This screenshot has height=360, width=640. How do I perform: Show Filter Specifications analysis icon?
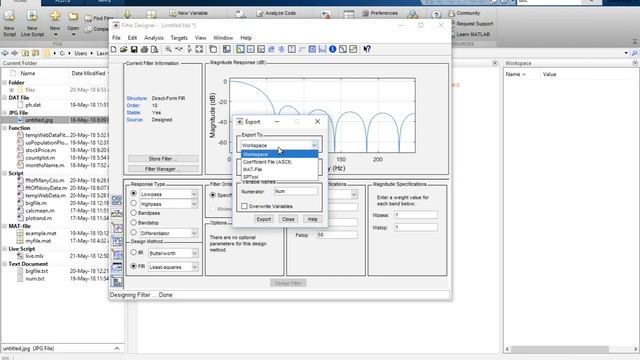point(227,49)
